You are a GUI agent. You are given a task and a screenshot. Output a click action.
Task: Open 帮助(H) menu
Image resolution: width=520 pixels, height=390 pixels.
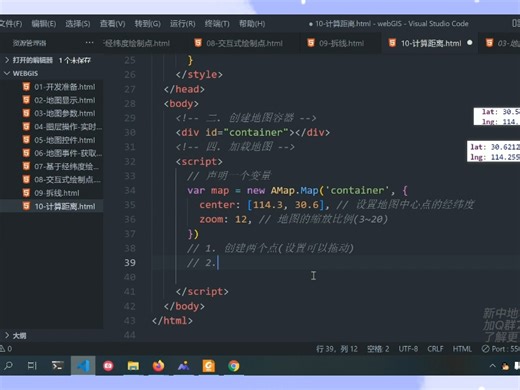[252, 24]
